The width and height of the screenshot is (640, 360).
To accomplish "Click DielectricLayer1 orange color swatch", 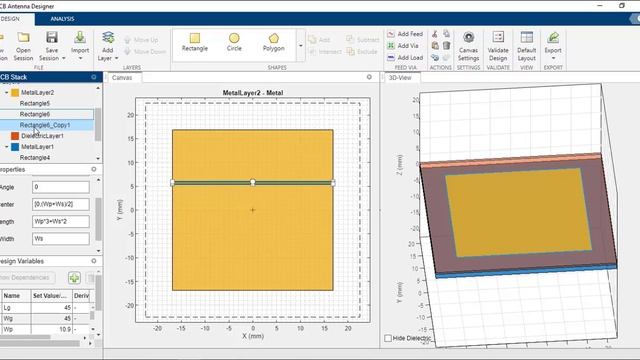I will pos(15,136).
